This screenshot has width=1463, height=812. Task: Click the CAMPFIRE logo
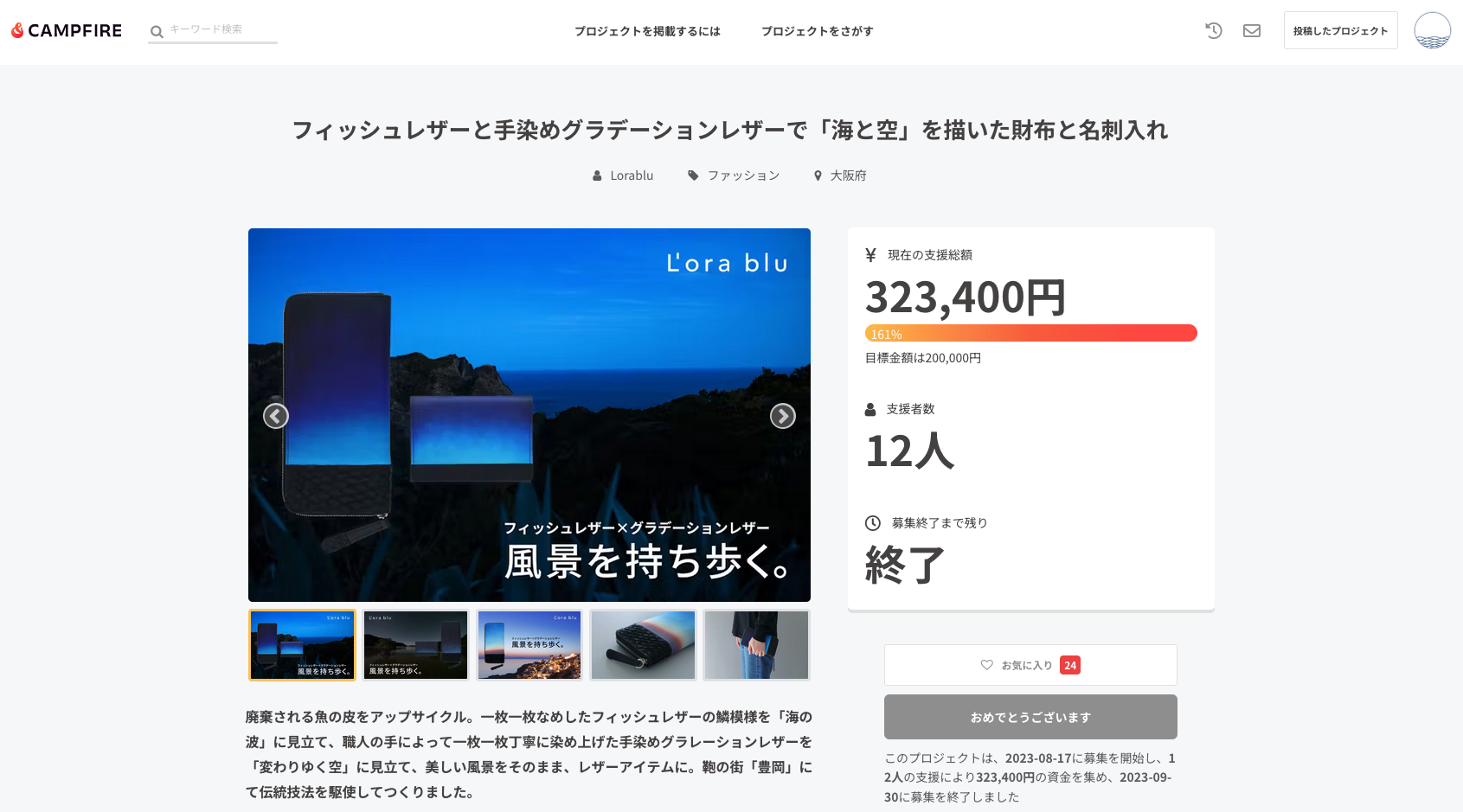[x=67, y=31]
